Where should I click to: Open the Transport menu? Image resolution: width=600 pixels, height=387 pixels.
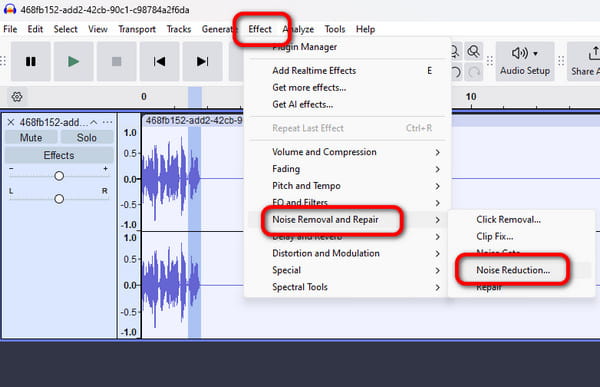coord(137,29)
